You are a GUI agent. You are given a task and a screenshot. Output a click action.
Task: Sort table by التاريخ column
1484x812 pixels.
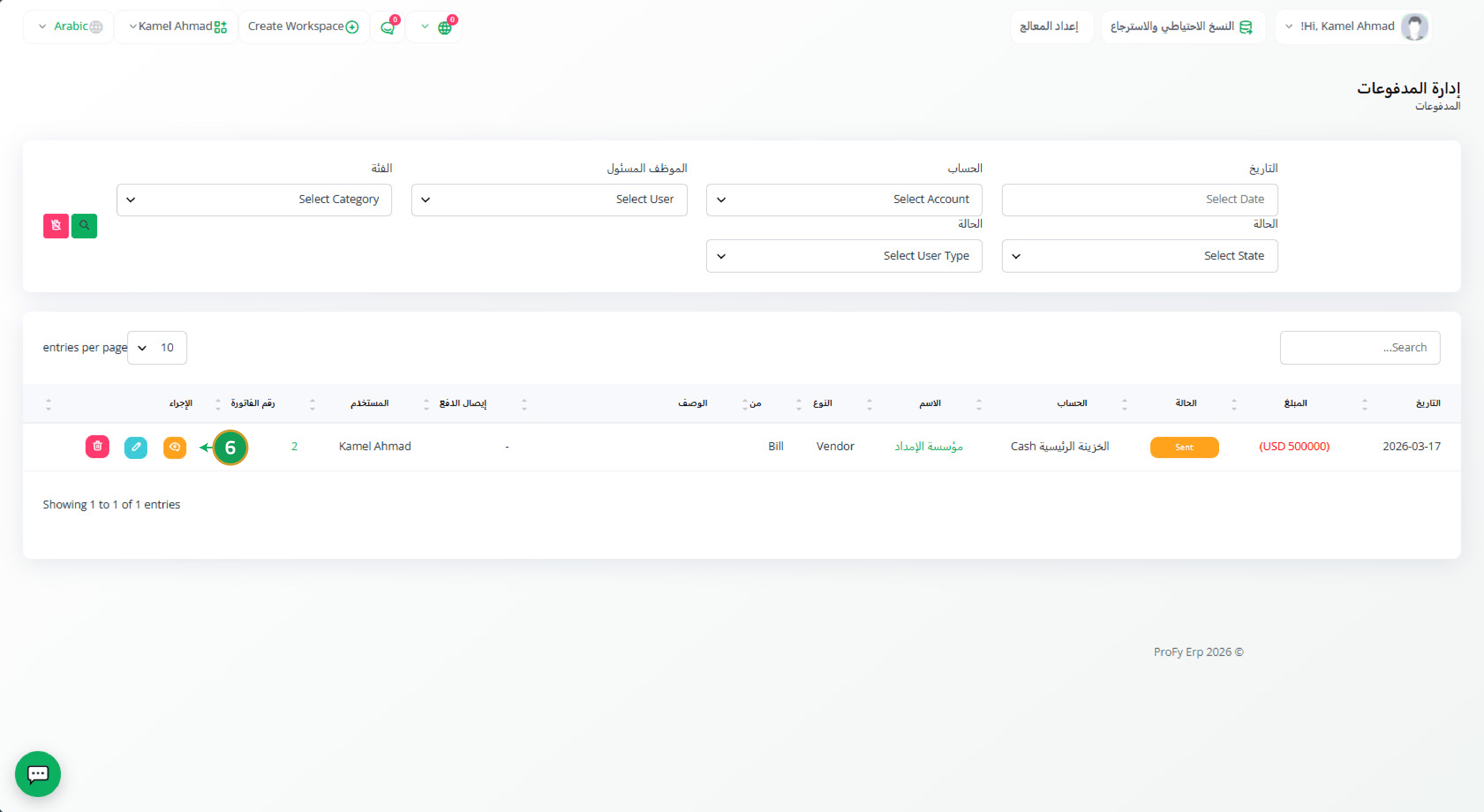coord(1428,403)
